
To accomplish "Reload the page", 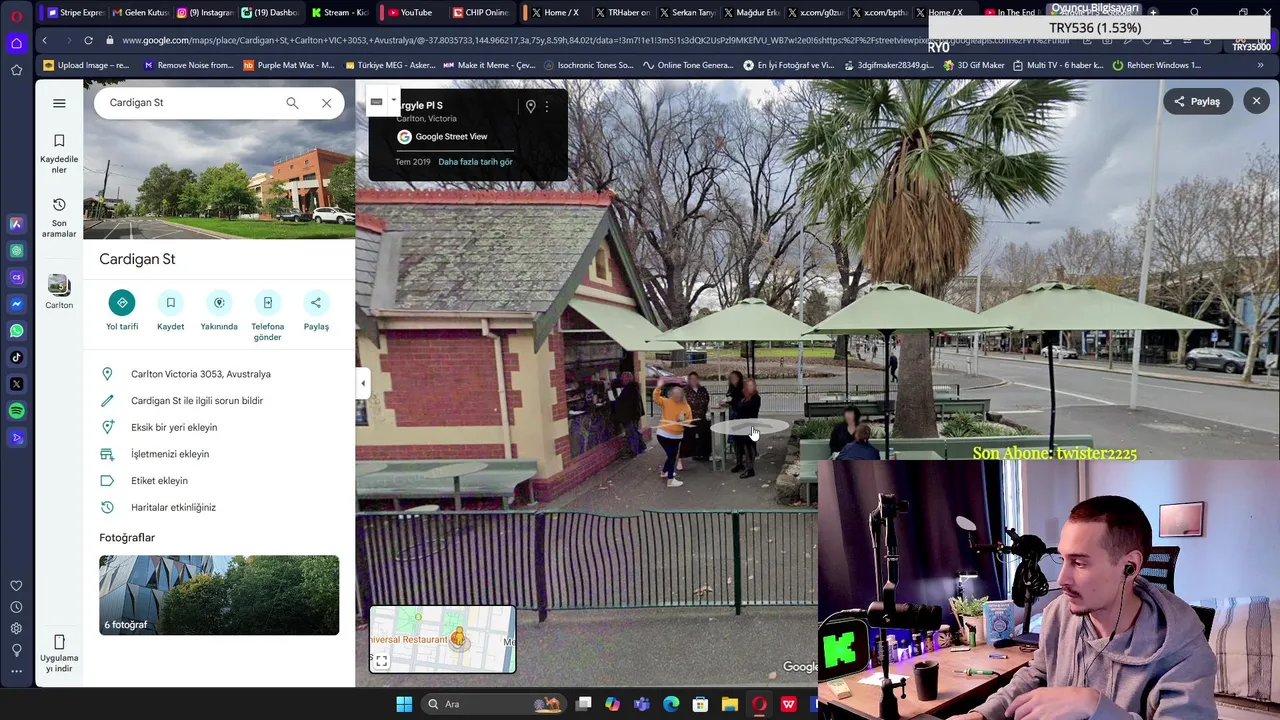I will point(88,40).
